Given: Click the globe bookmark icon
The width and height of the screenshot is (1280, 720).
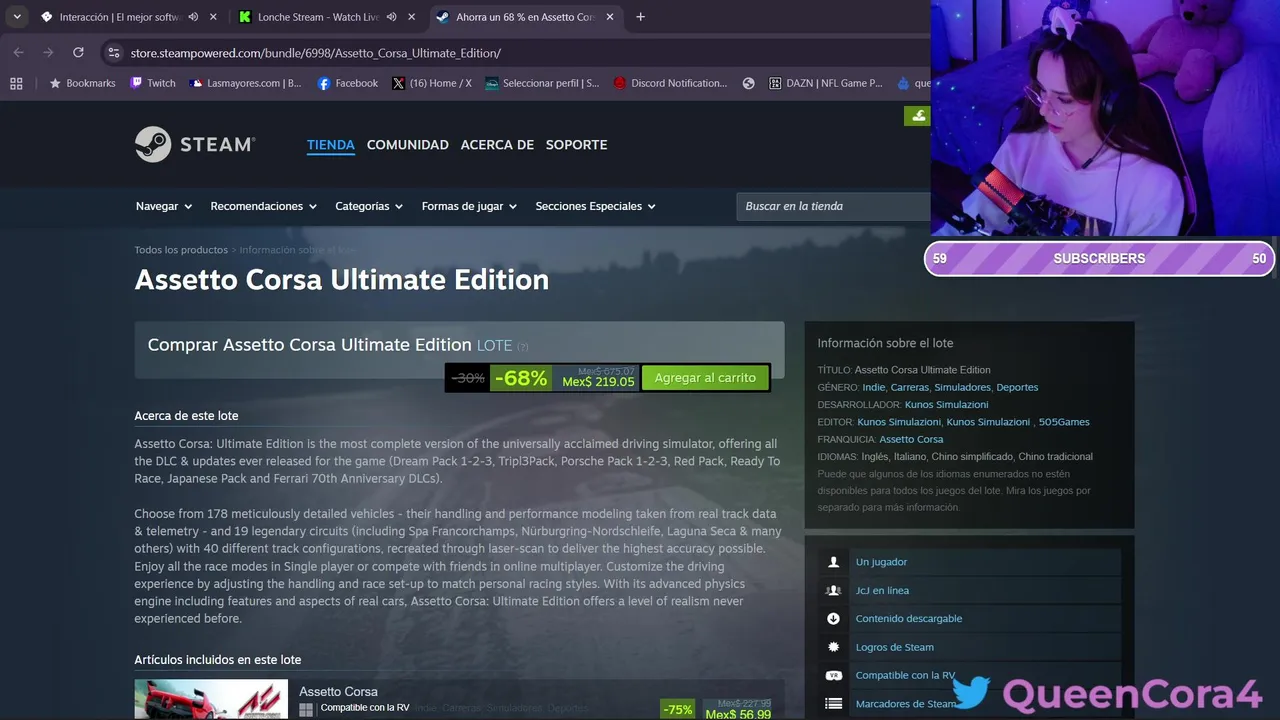Looking at the screenshot, I should click(748, 83).
